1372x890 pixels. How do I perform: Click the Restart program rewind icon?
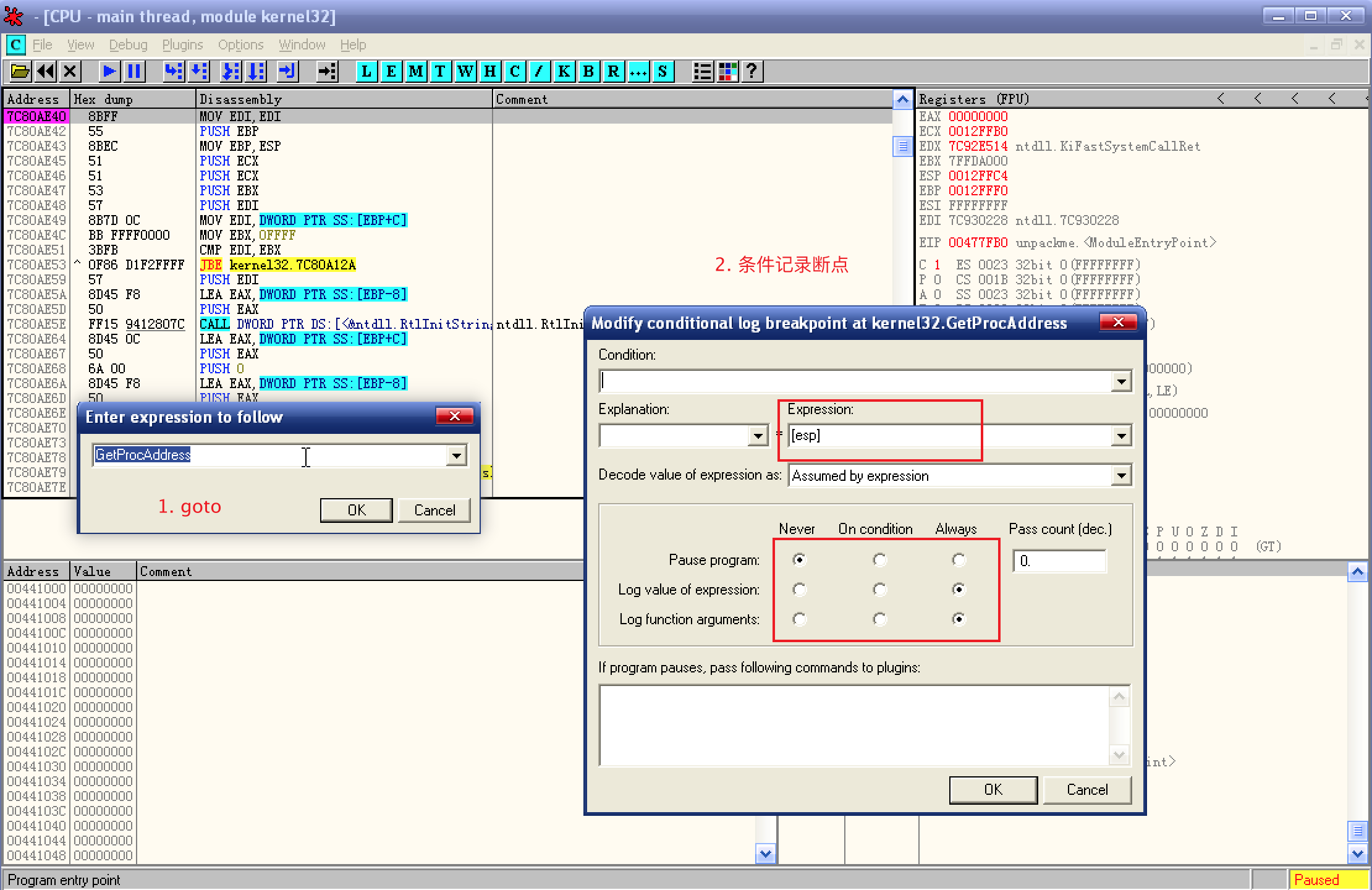[46, 72]
